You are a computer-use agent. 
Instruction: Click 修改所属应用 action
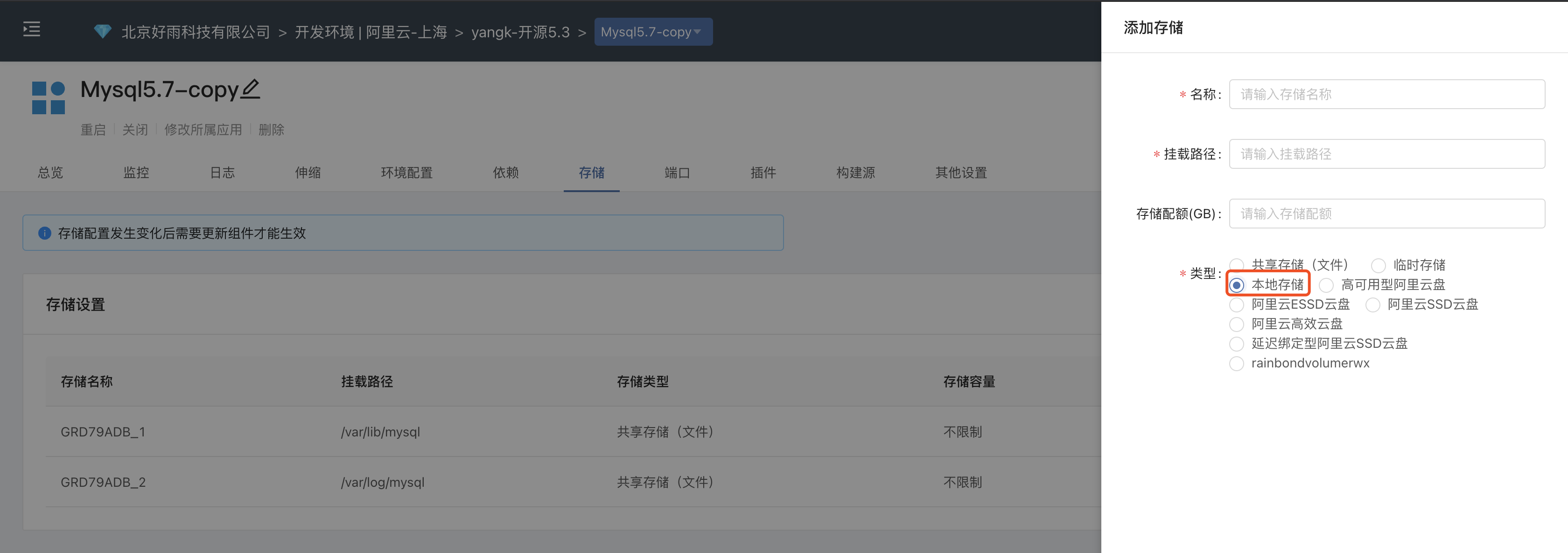[x=203, y=130]
